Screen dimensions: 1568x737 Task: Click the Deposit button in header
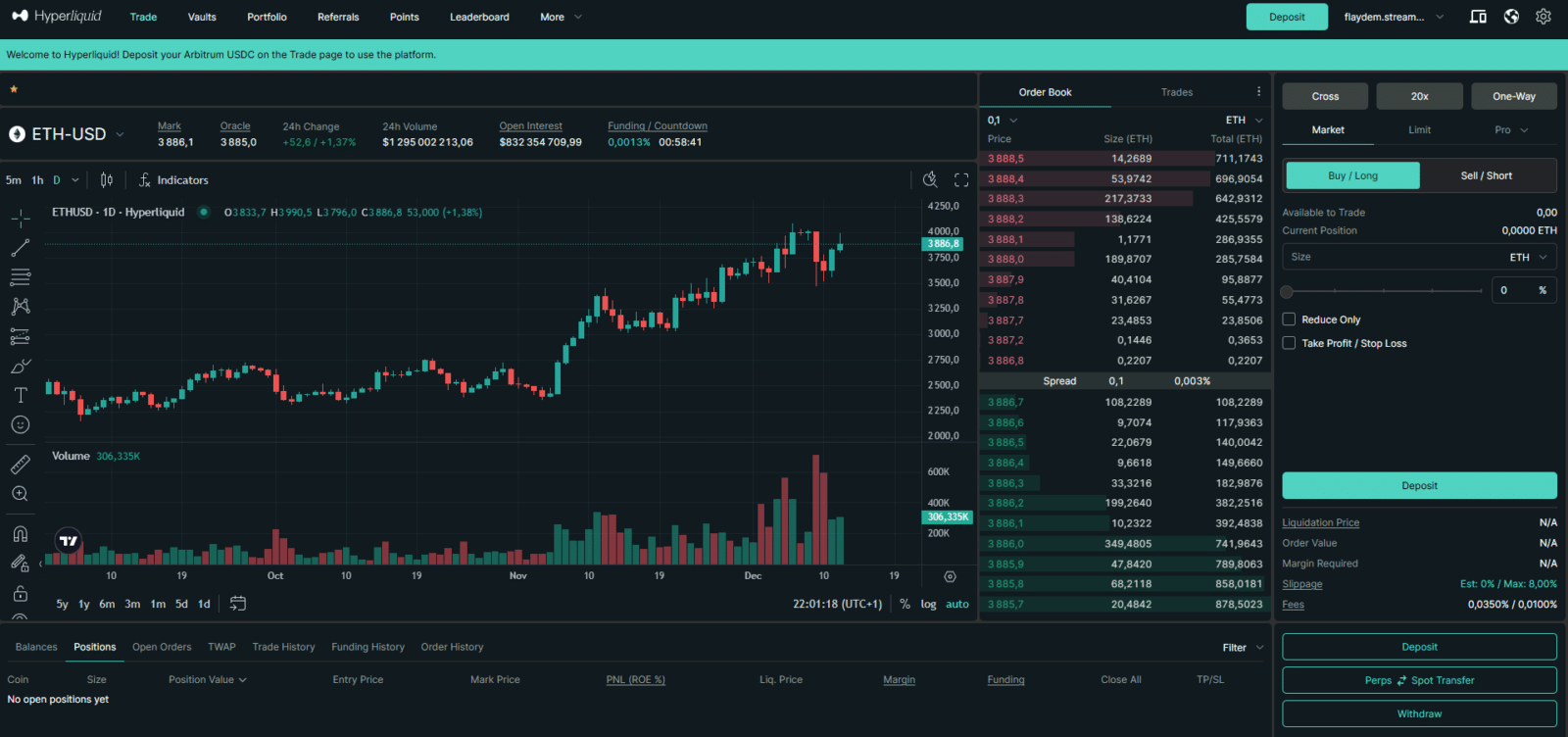1287,17
